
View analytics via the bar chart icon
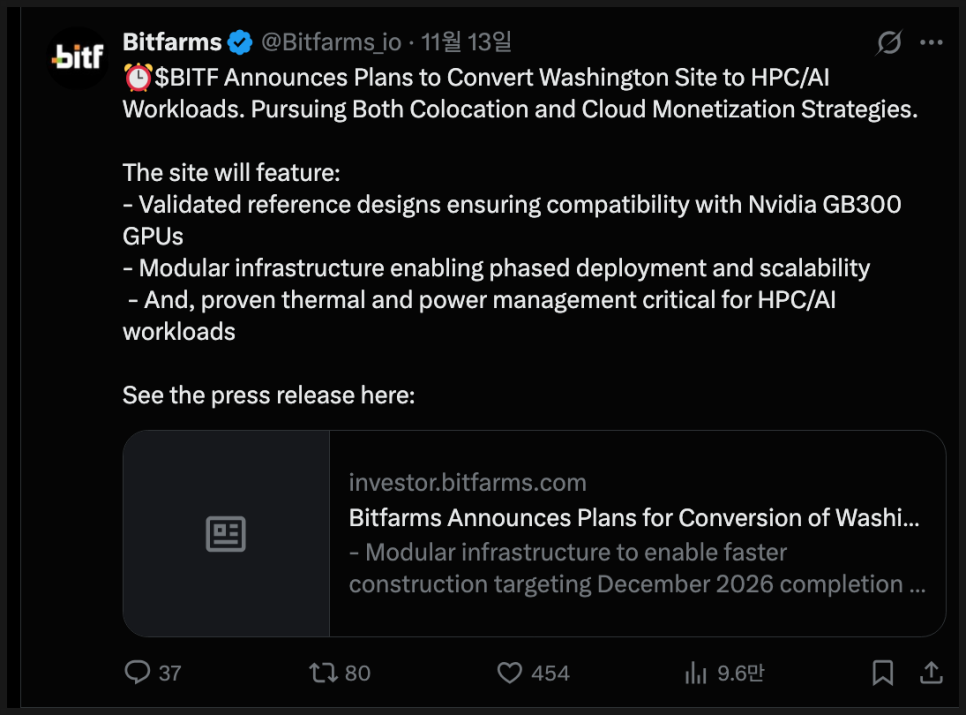[x=696, y=673]
